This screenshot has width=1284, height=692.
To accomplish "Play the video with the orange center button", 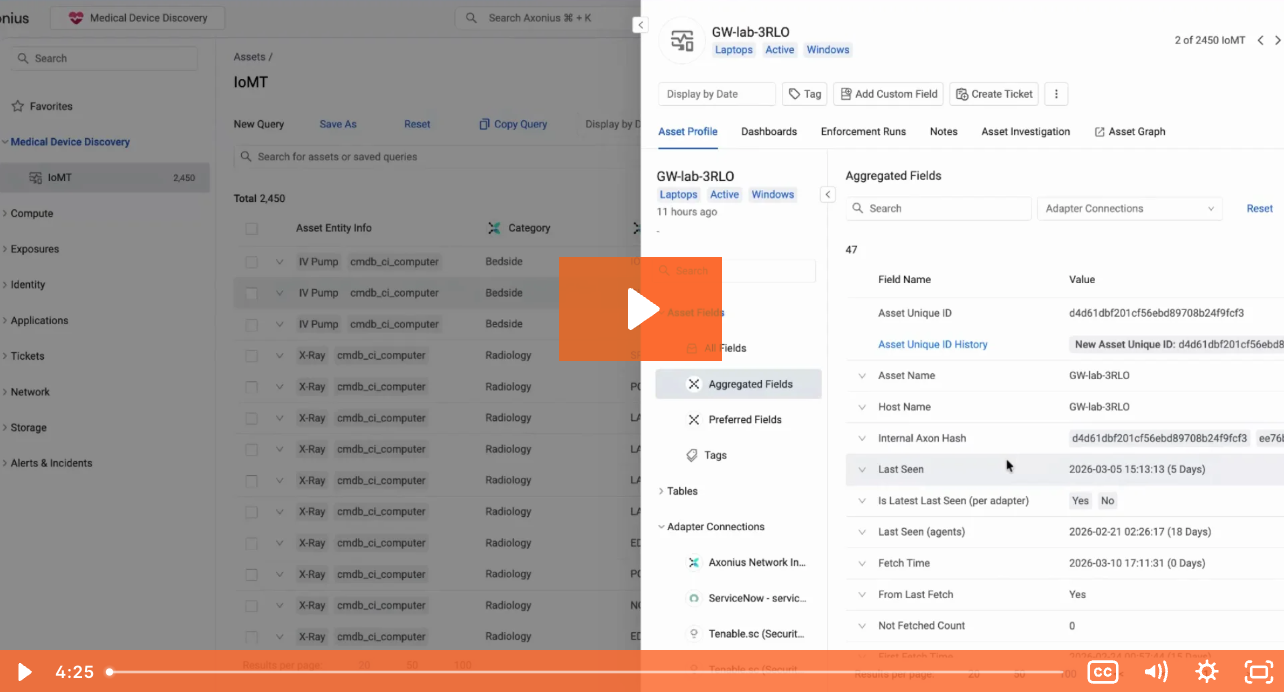I will tap(641, 309).
